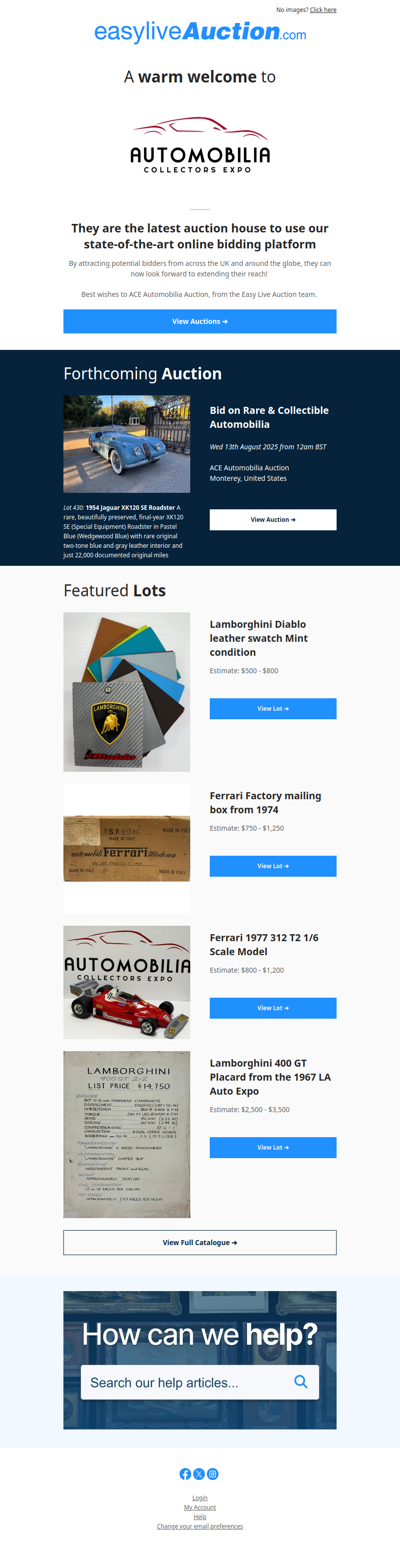Click the easyliveAuction.com logo

[200, 32]
